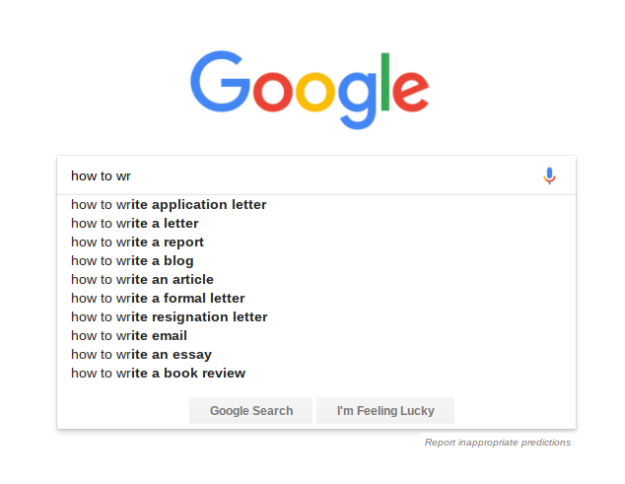The image size is (625, 484).
Task: Open the 'Report inappropriate predictions' link
Action: tap(498, 442)
